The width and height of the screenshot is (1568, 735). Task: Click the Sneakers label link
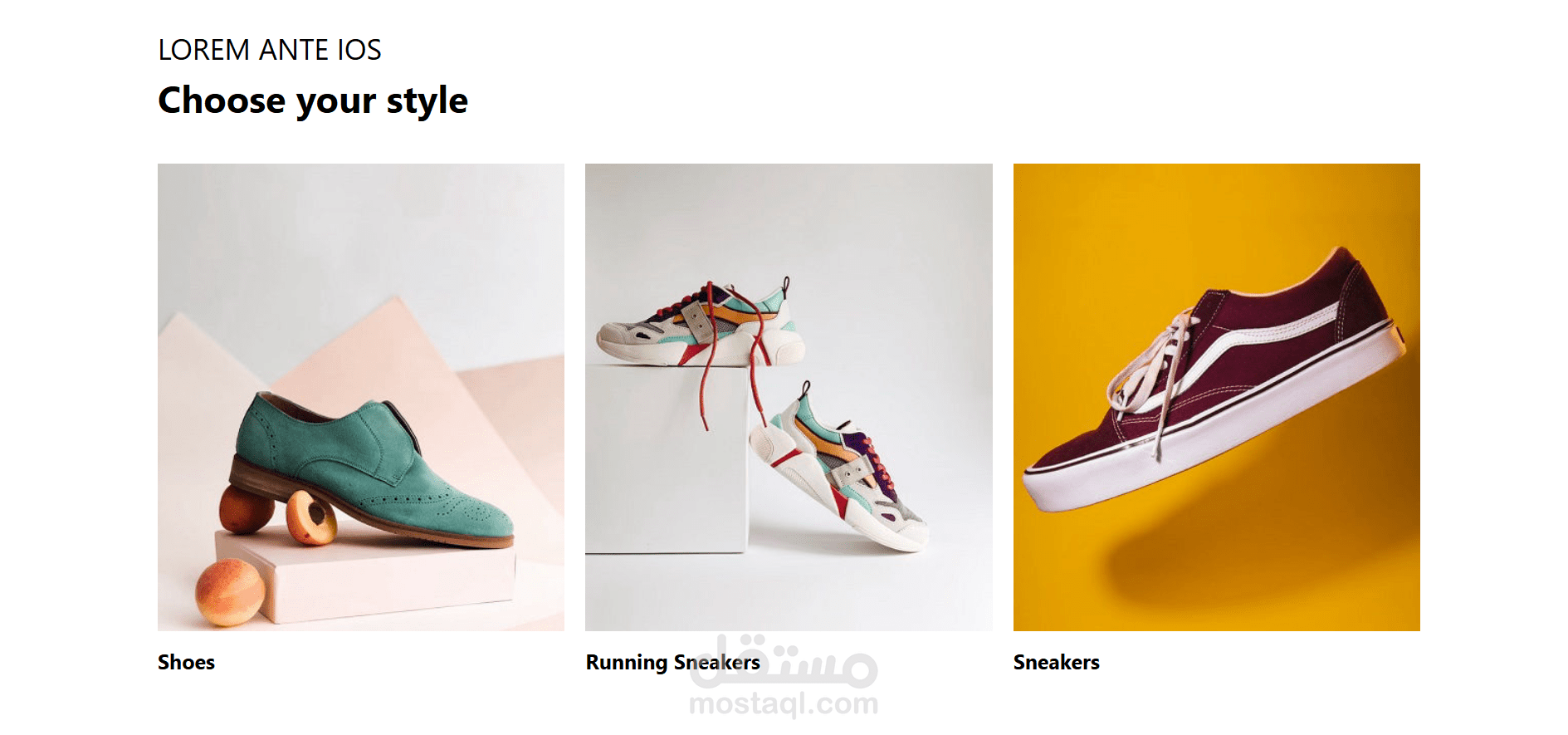point(1056,662)
